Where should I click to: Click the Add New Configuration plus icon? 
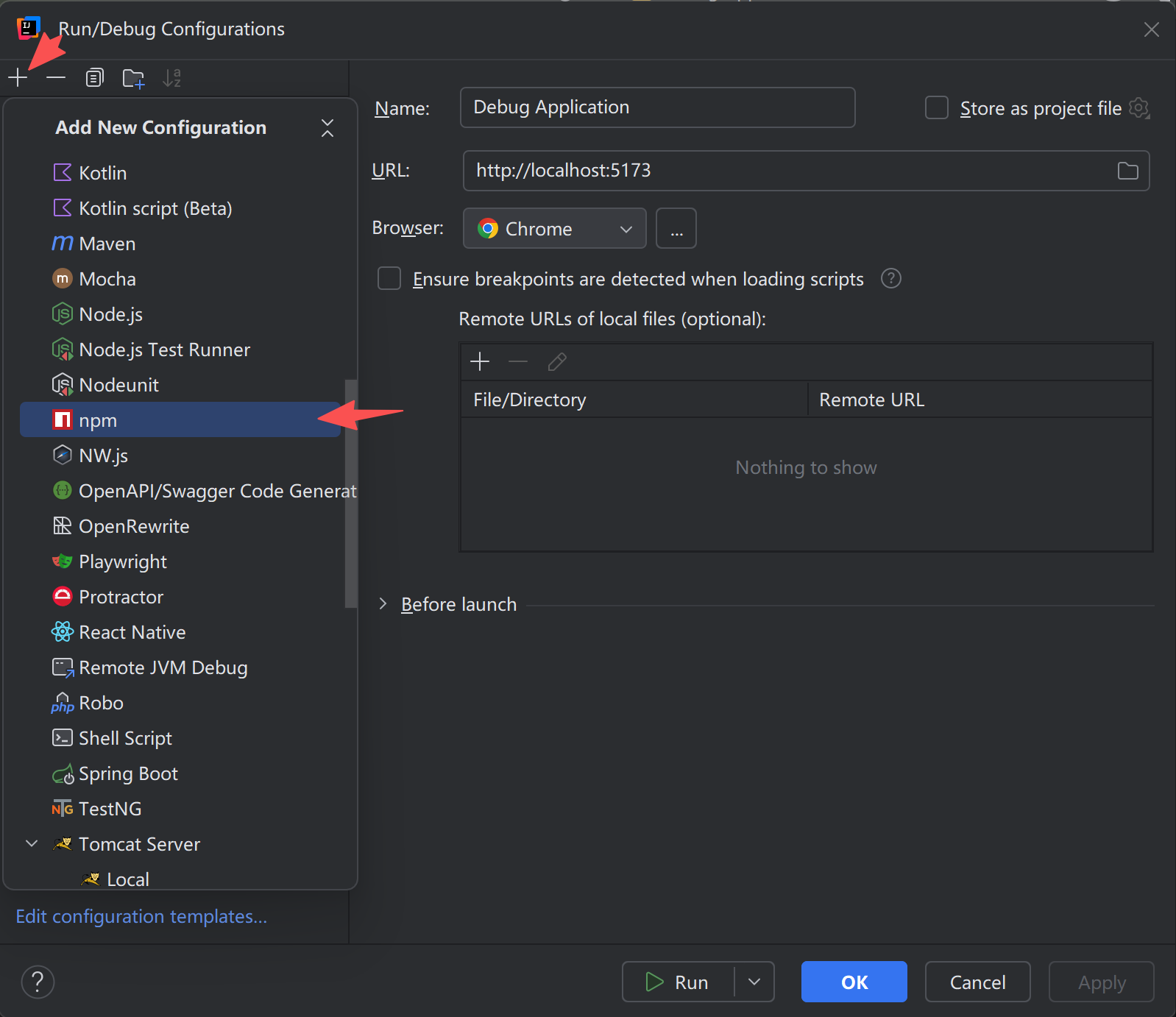click(x=18, y=77)
